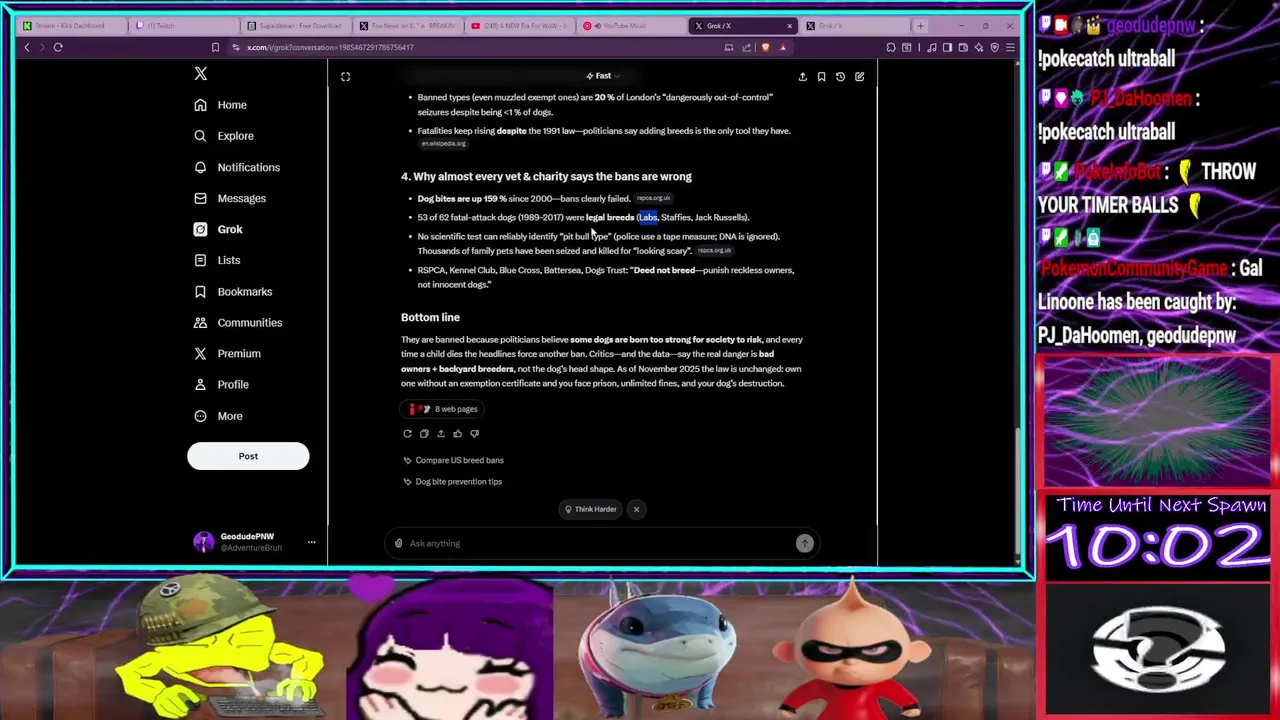1280x720 pixels.
Task: Open Messages in the sidebar
Action: coord(230,198)
